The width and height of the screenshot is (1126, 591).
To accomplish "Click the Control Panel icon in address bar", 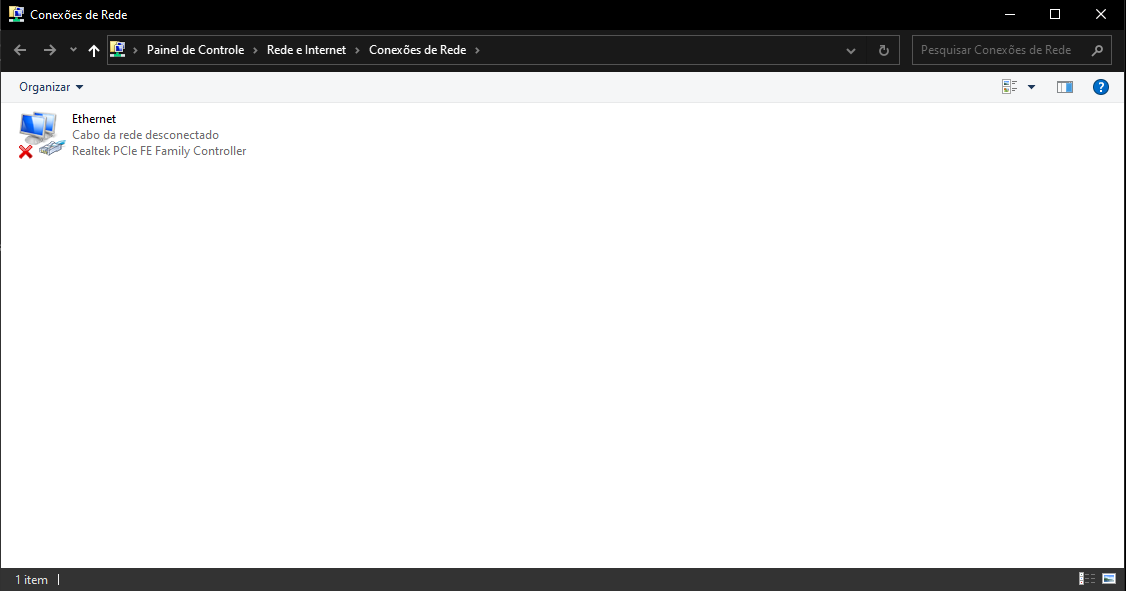I will coord(118,50).
